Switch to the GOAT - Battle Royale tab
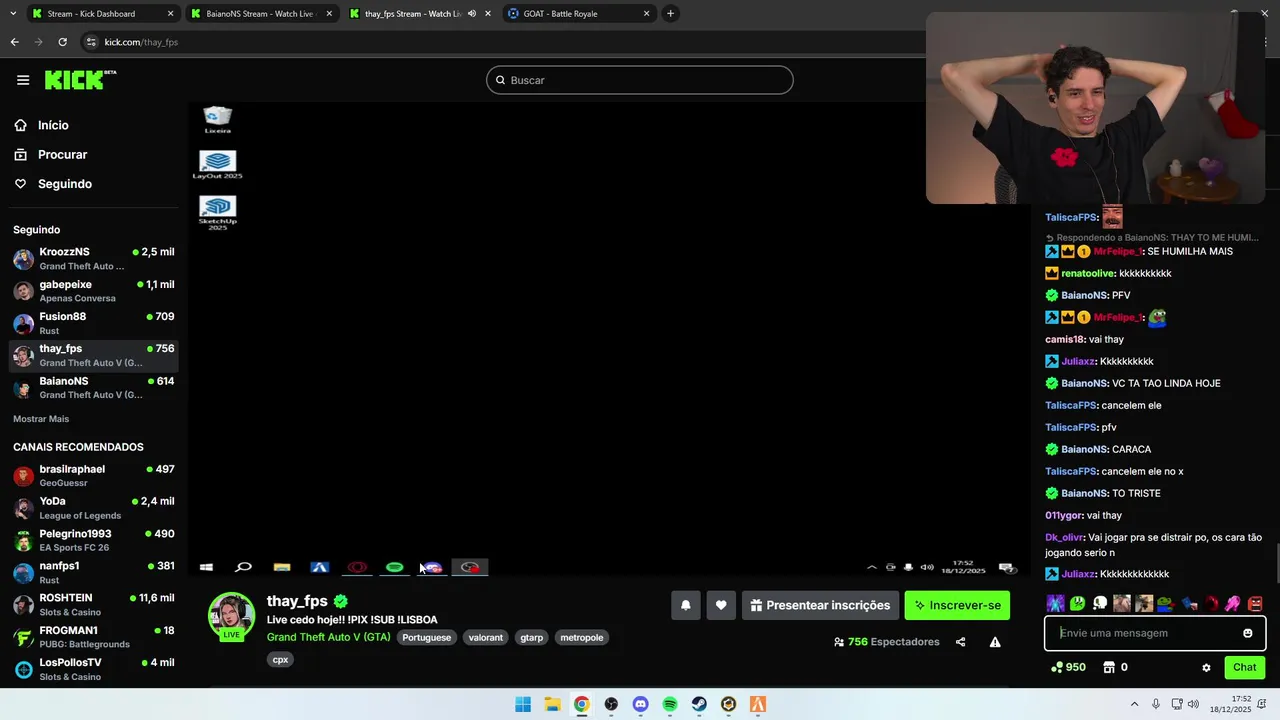 tap(580, 14)
